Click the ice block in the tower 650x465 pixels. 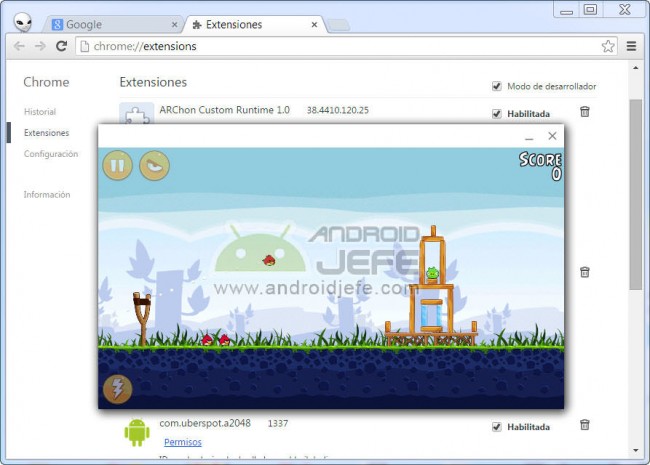tap(432, 316)
